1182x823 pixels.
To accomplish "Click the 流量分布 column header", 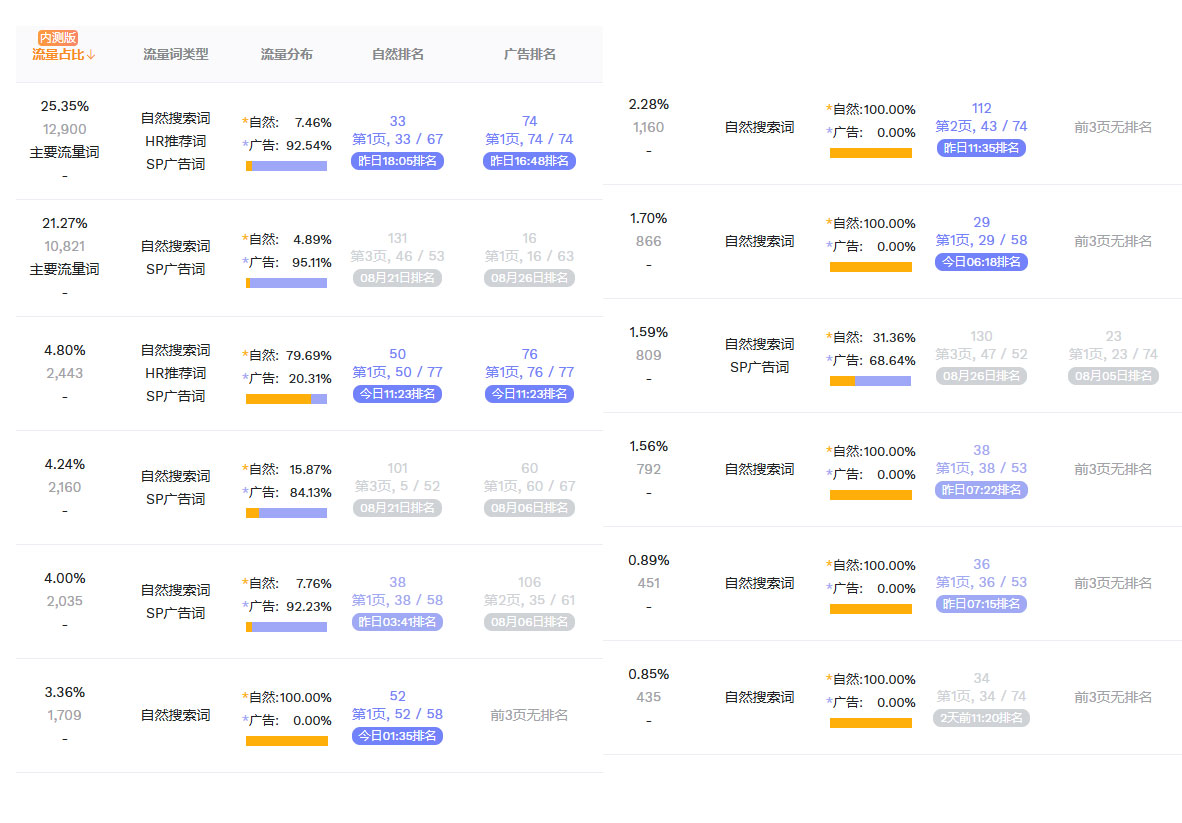I will coord(287,55).
